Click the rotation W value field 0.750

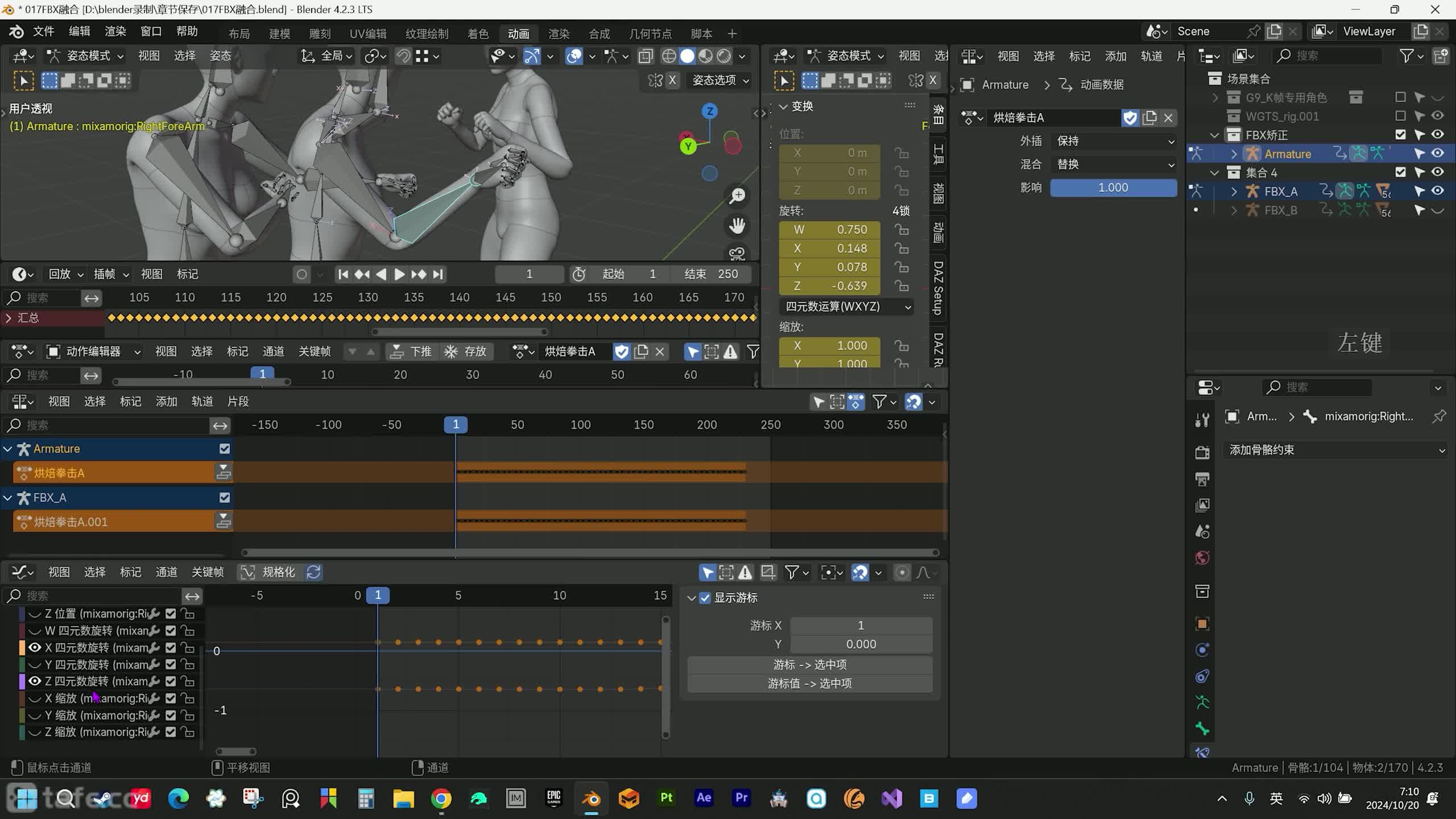[830, 230]
